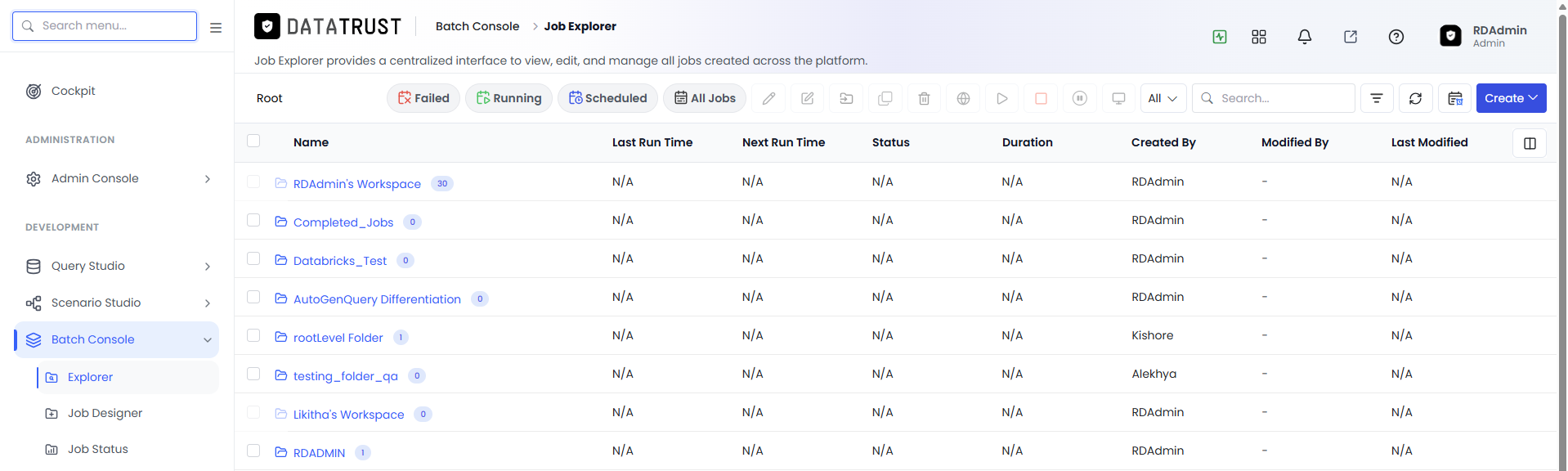
Task: Focus the Search menu field
Action: click(x=105, y=26)
